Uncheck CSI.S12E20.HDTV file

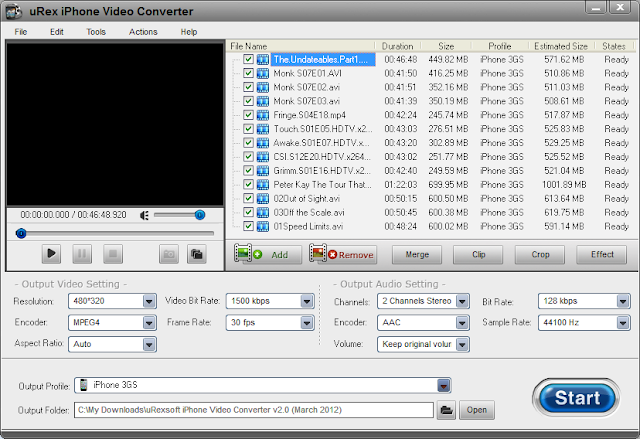click(248, 156)
